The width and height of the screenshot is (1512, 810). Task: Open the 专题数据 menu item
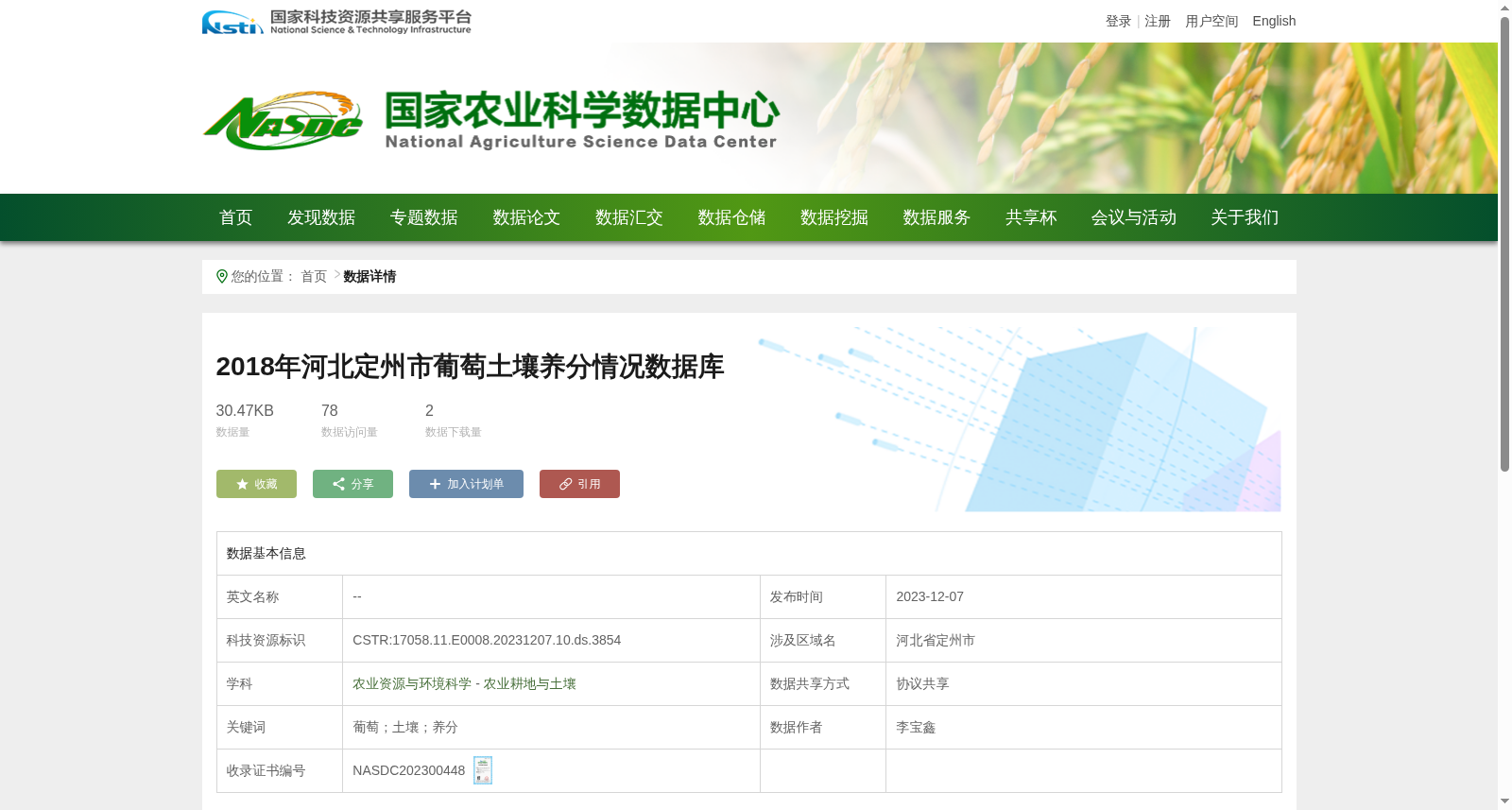[x=424, y=217]
